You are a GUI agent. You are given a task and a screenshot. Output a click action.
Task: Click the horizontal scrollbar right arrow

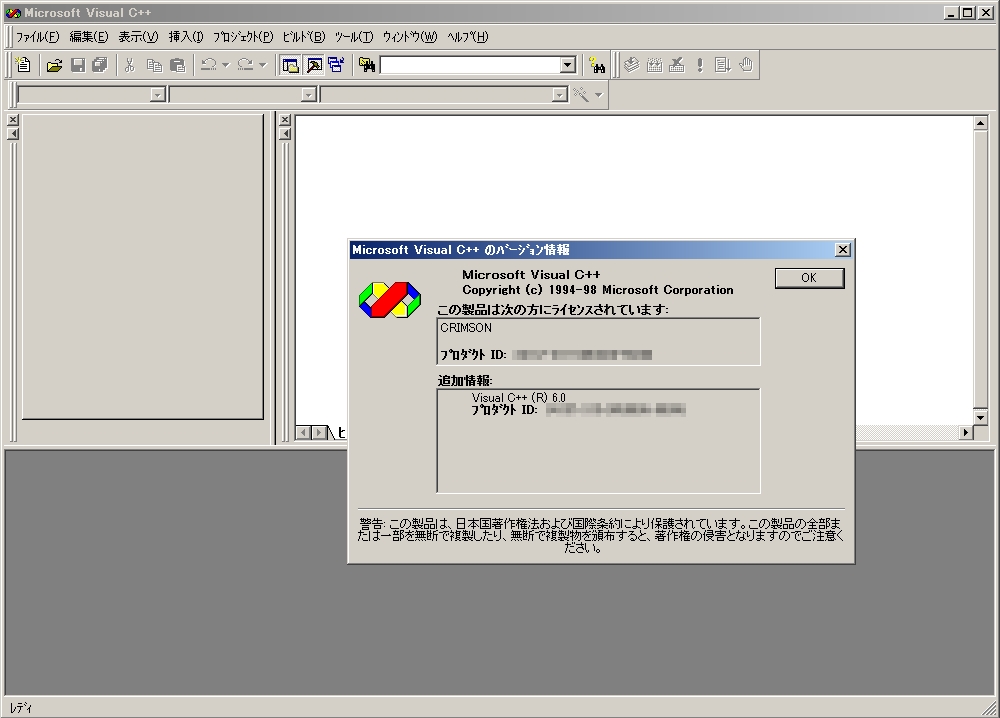966,432
